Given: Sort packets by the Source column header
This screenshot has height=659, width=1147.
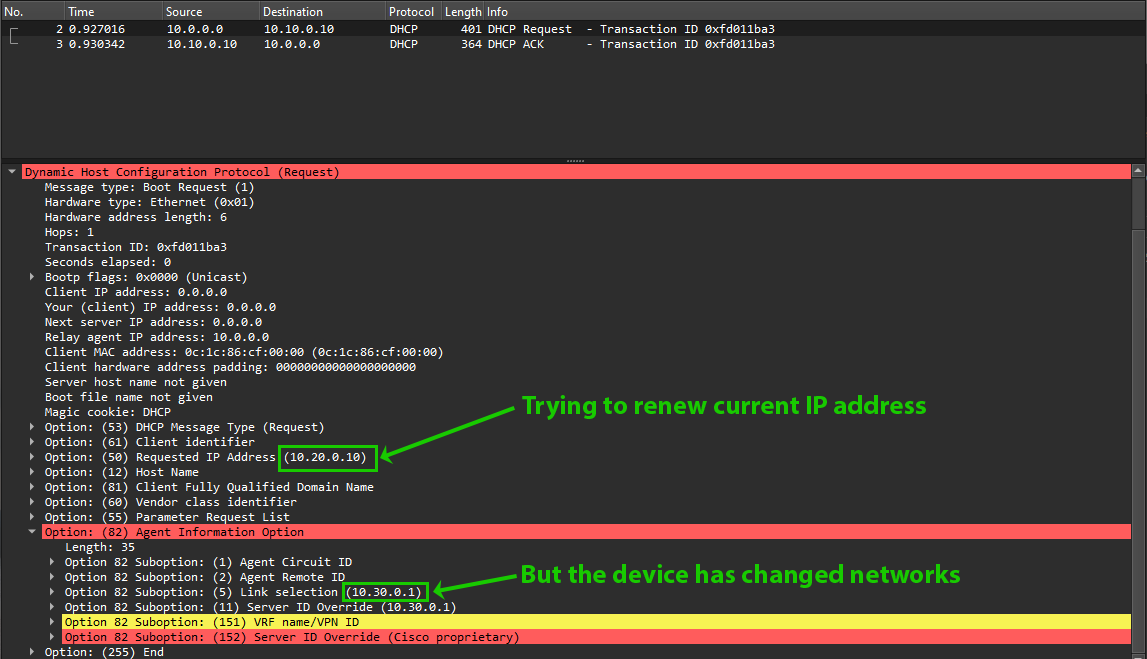Looking at the screenshot, I should (211, 12).
